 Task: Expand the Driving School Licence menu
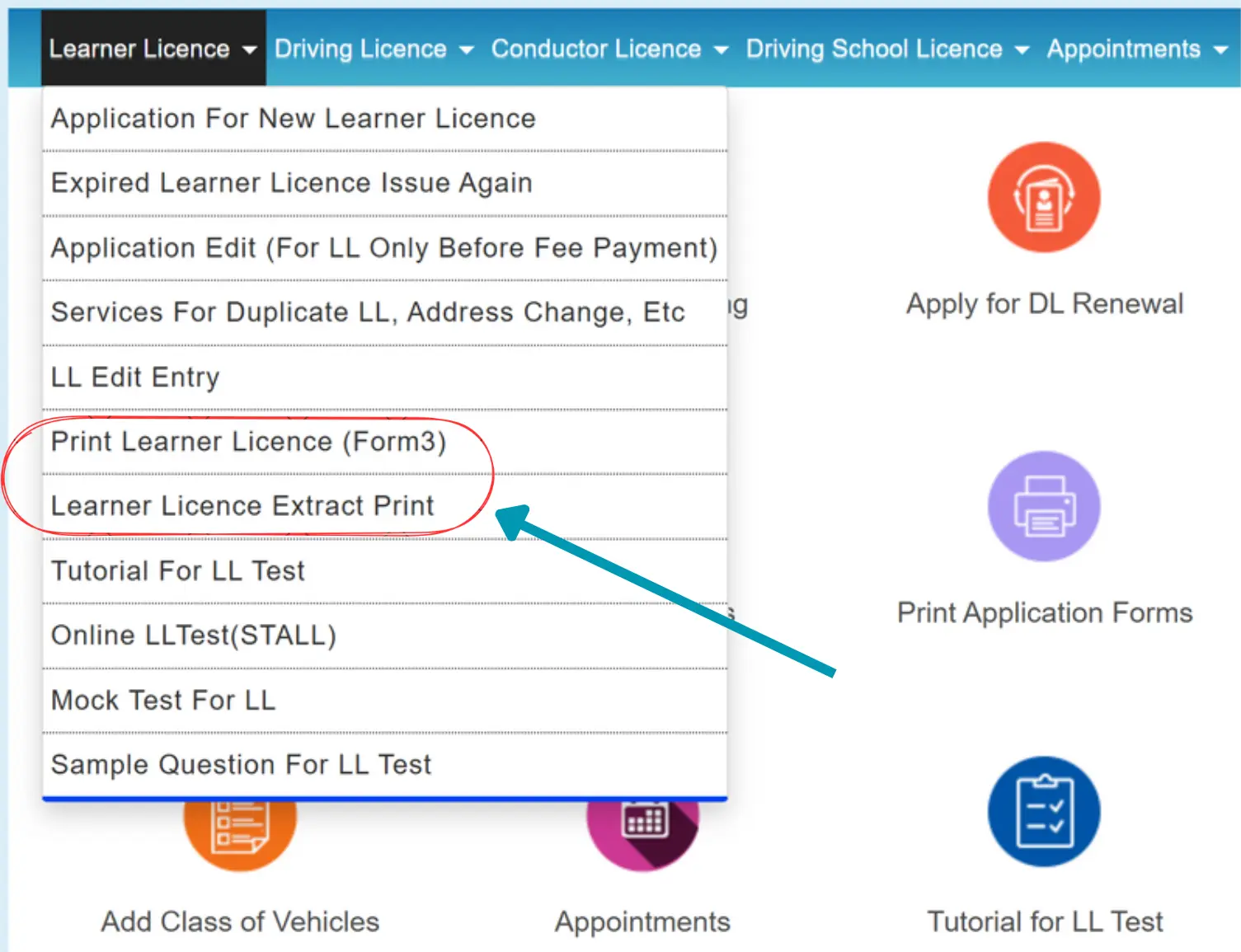tap(886, 49)
